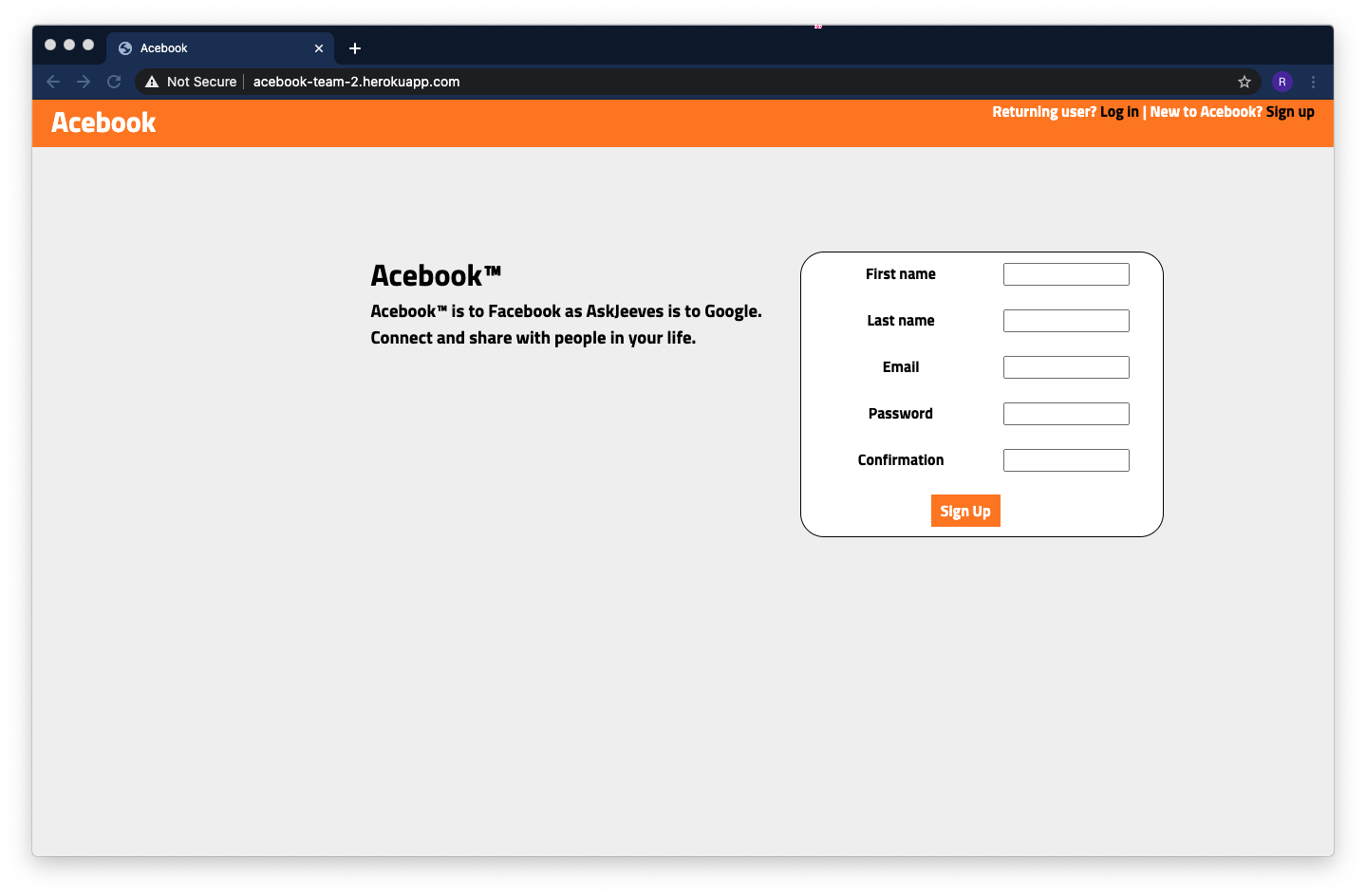Click the Sign up link in header

1290,112
